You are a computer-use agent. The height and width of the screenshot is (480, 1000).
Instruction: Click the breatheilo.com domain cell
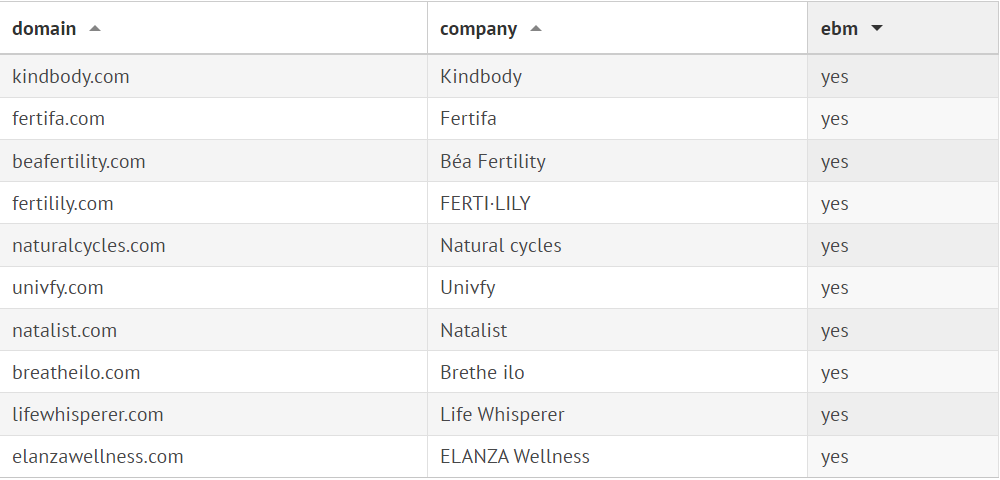pos(76,373)
